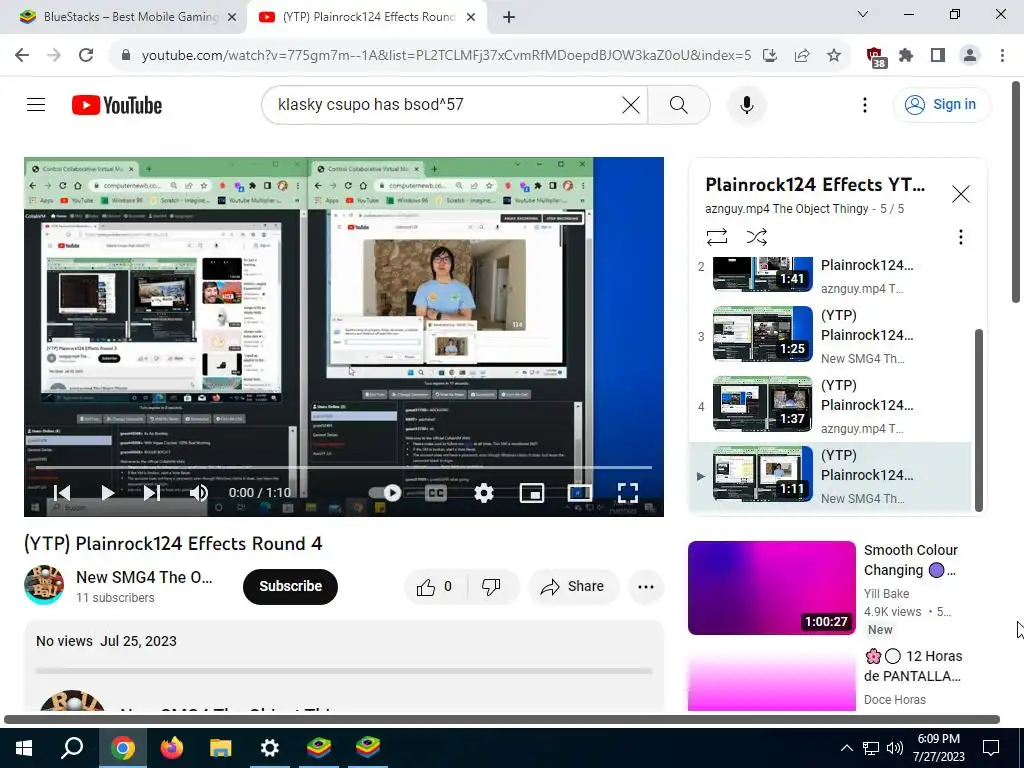Mute the video volume

pos(199,492)
